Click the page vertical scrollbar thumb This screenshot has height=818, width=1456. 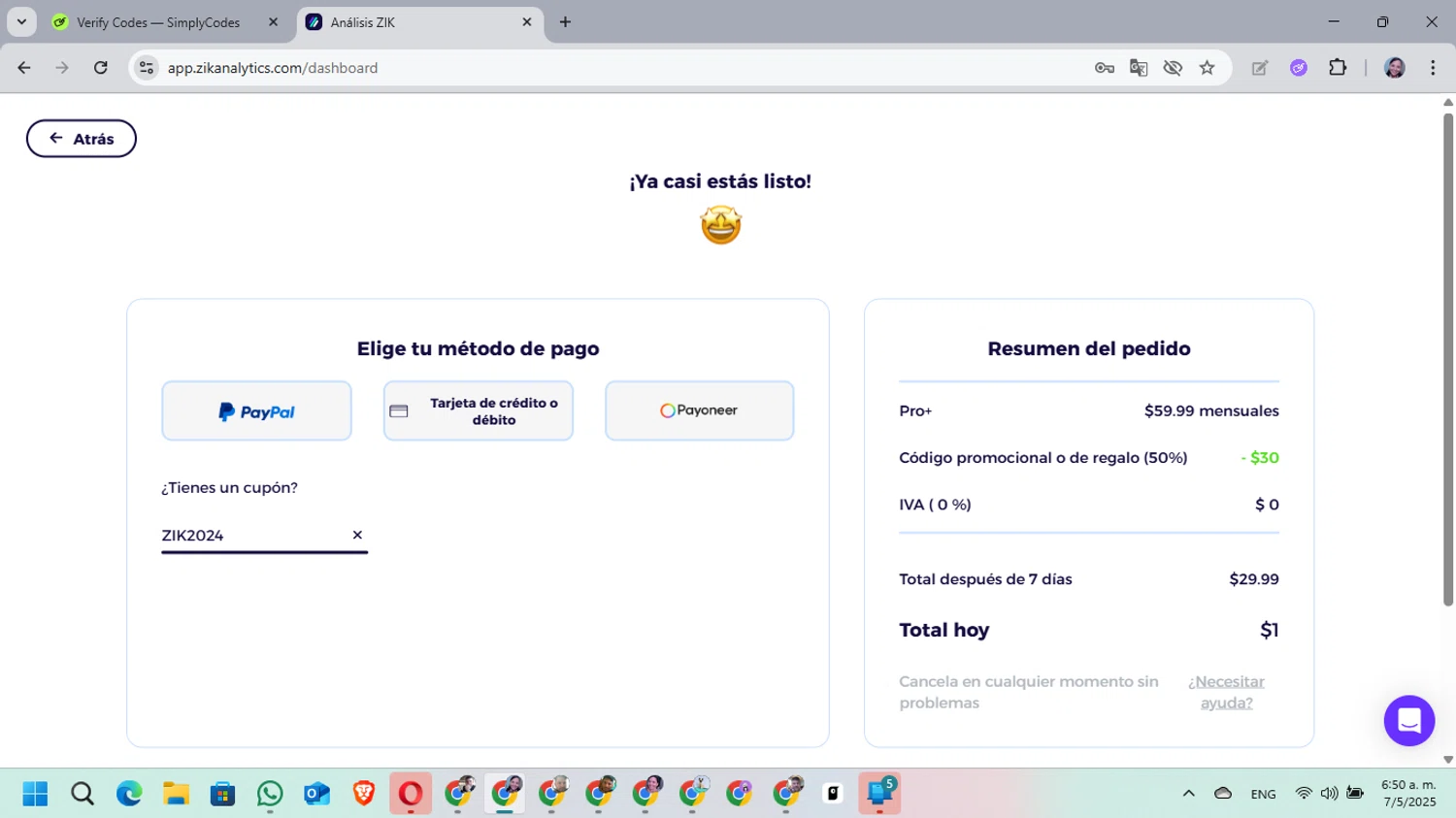coord(1448,359)
